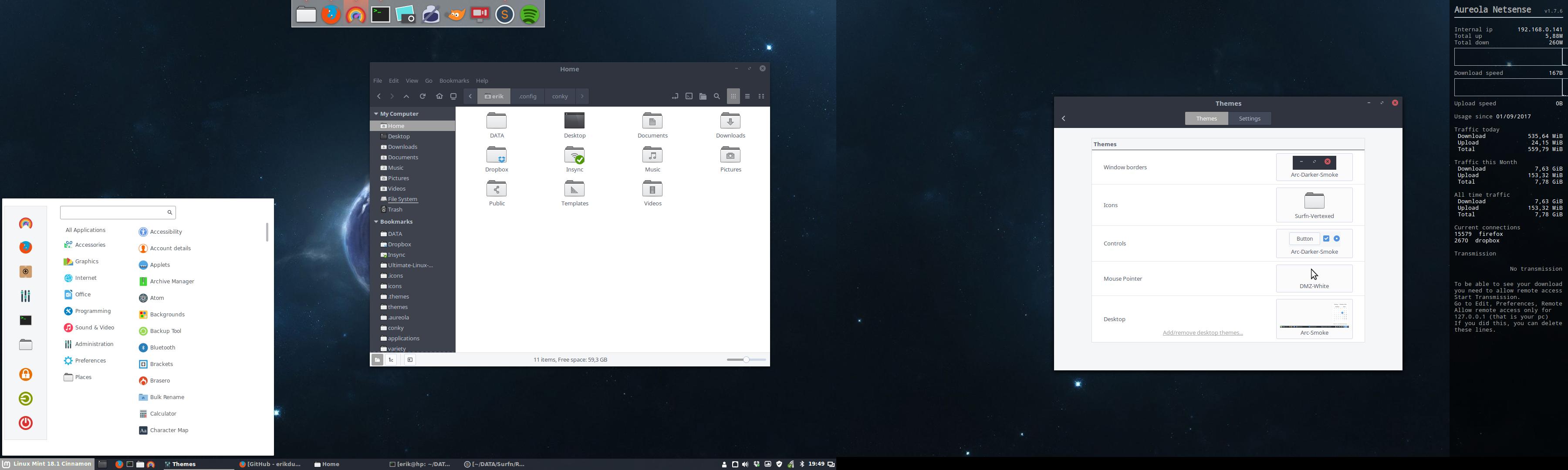
Task: Change Icons theme Surfn-Vertexed
Action: click(x=1314, y=205)
